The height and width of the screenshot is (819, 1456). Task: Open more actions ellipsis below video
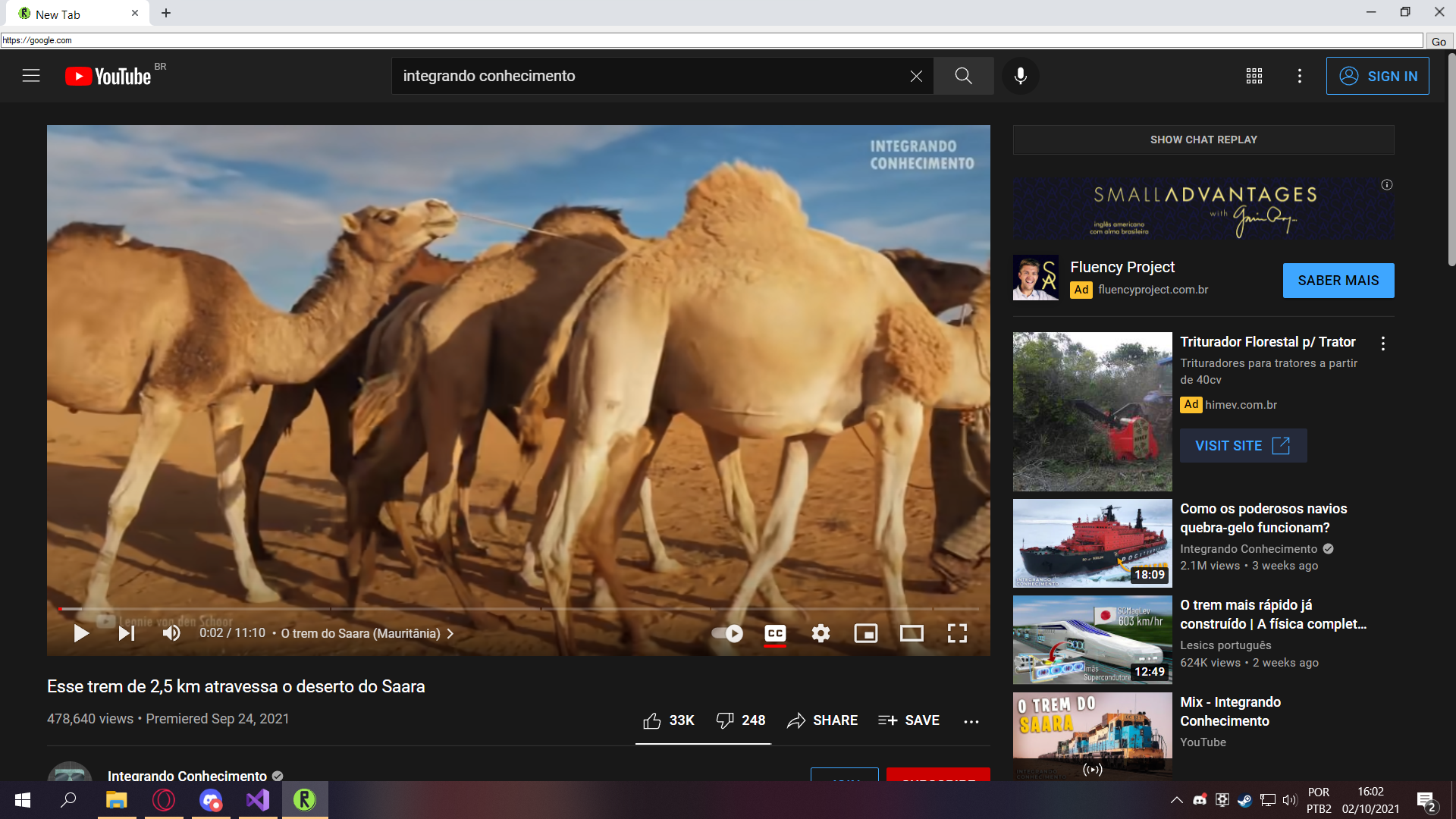971,721
